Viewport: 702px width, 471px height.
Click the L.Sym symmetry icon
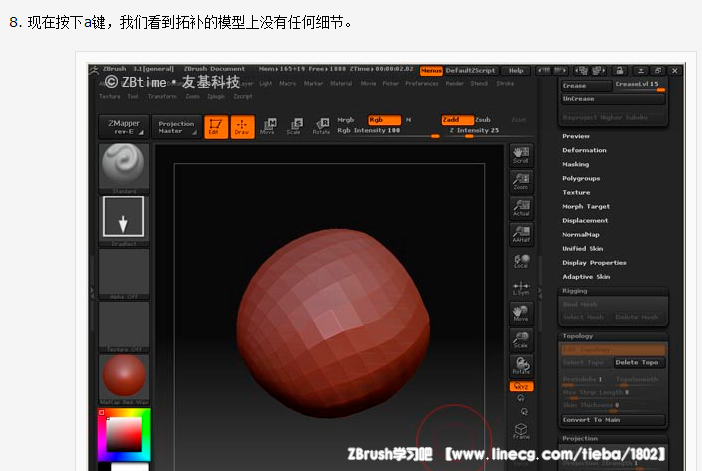point(521,288)
